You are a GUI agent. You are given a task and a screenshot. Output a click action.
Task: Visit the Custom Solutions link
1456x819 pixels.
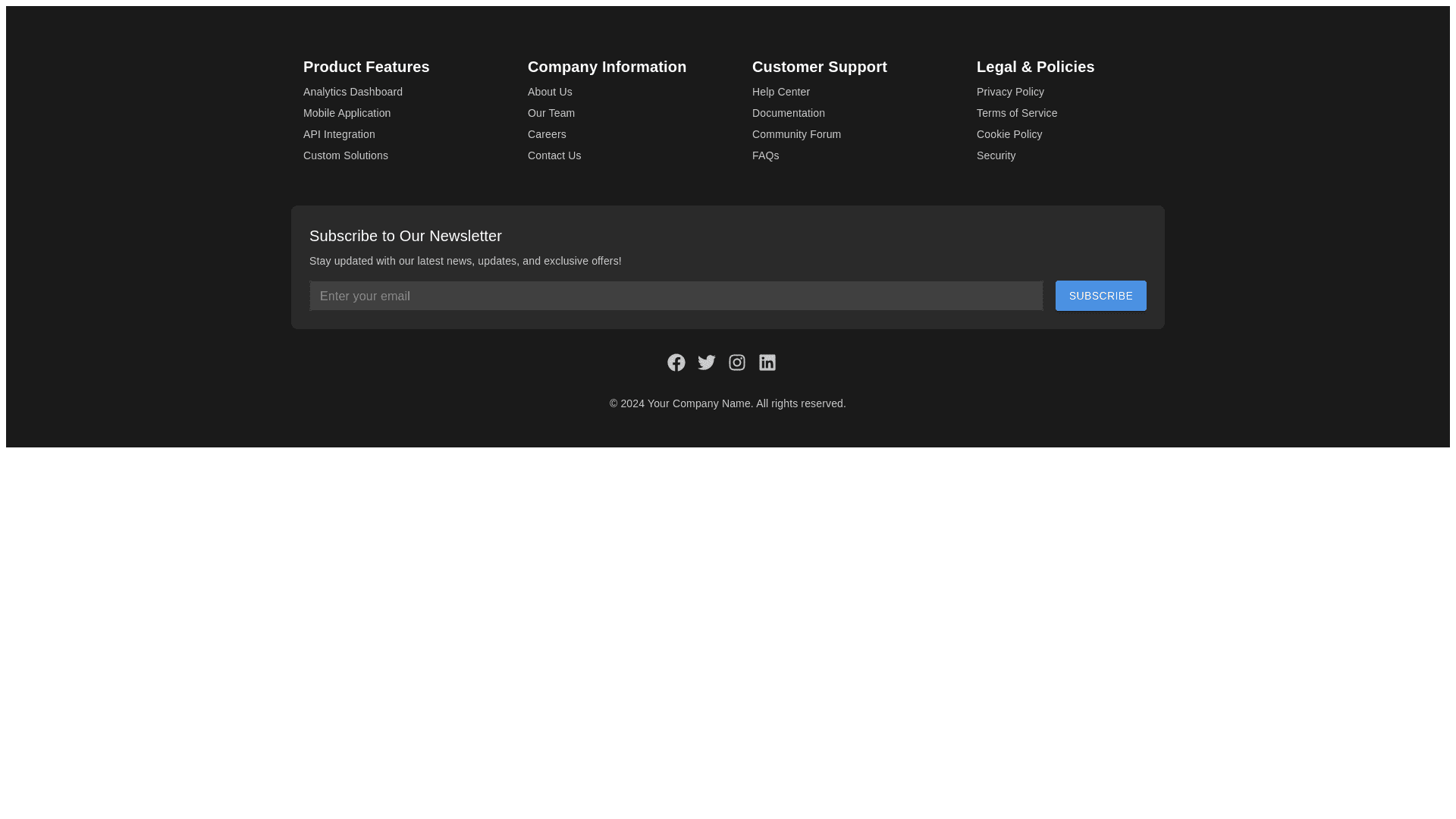[345, 155]
